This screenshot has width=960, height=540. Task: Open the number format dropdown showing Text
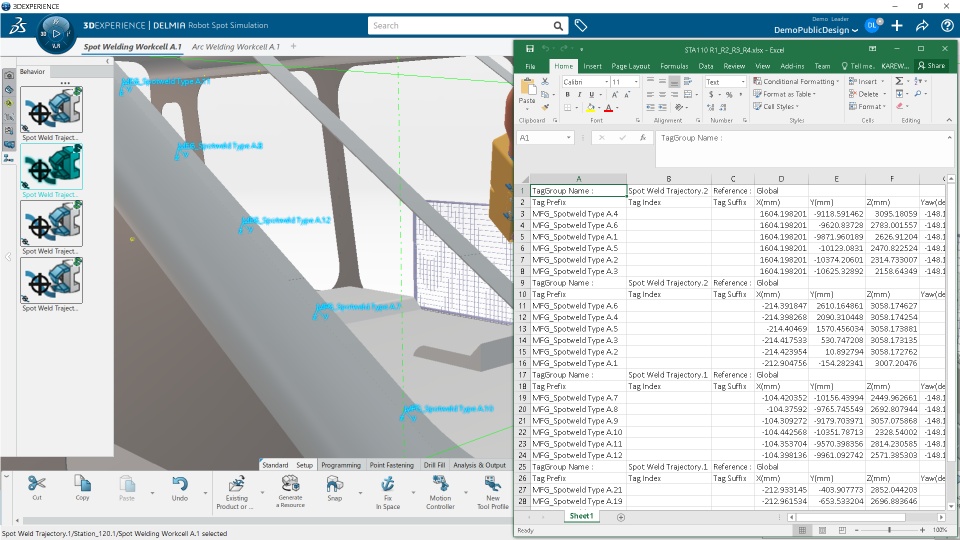point(743,81)
